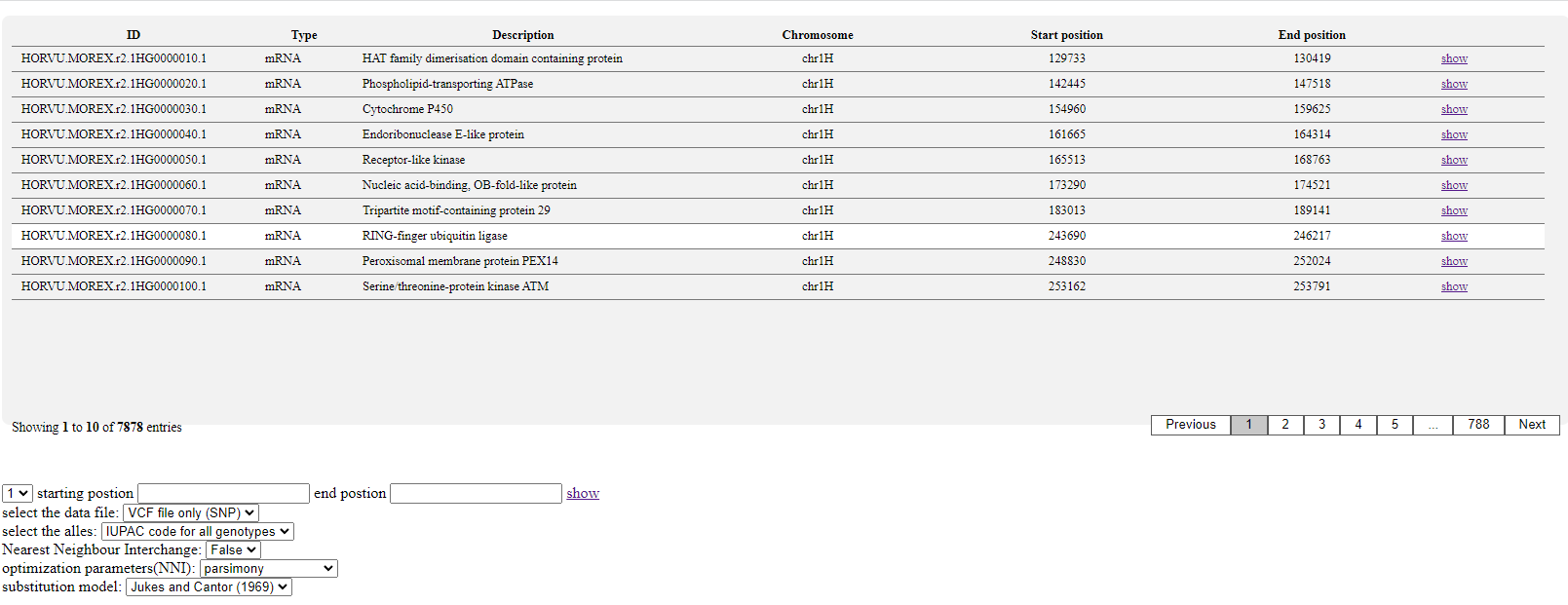Click show link for RING-finger ubiquitin ligase
1568x605 pixels.
tap(1454, 236)
